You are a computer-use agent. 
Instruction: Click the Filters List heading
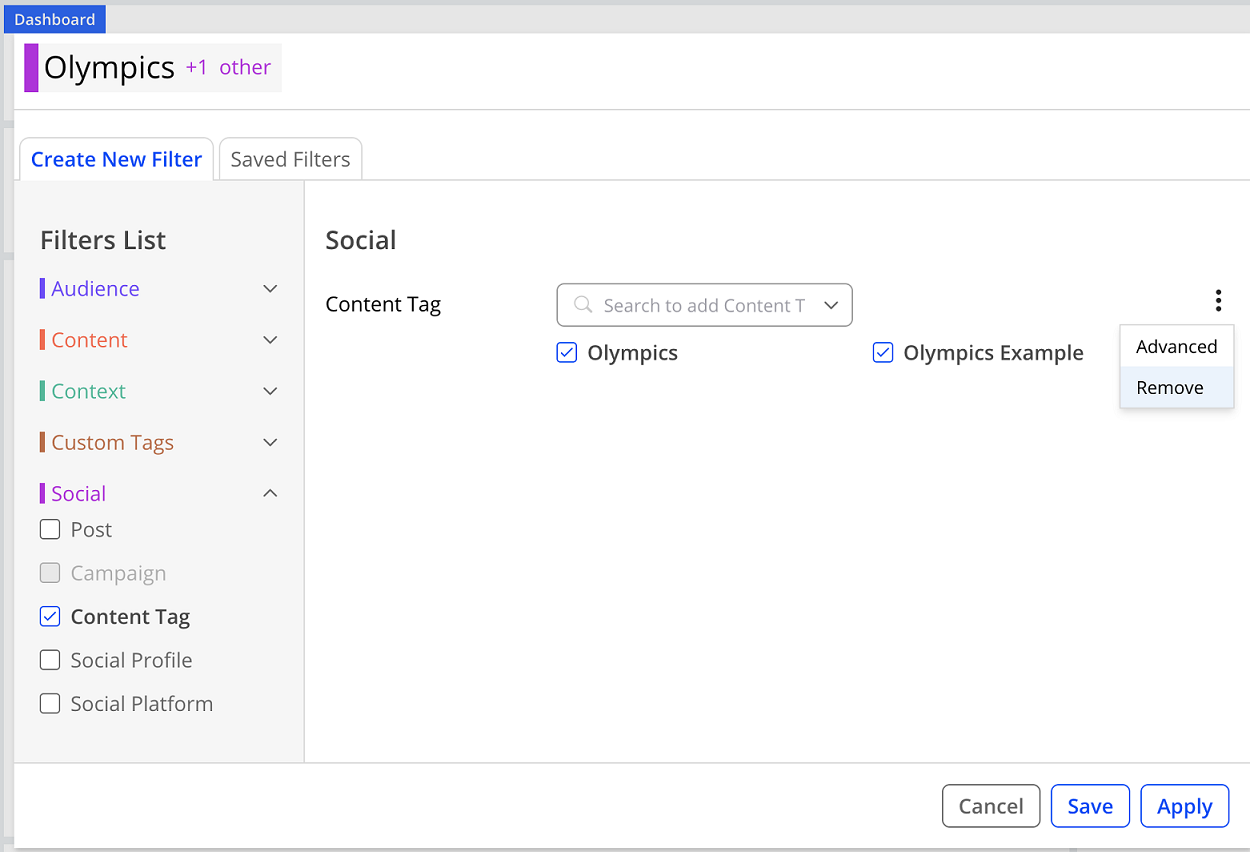103,240
